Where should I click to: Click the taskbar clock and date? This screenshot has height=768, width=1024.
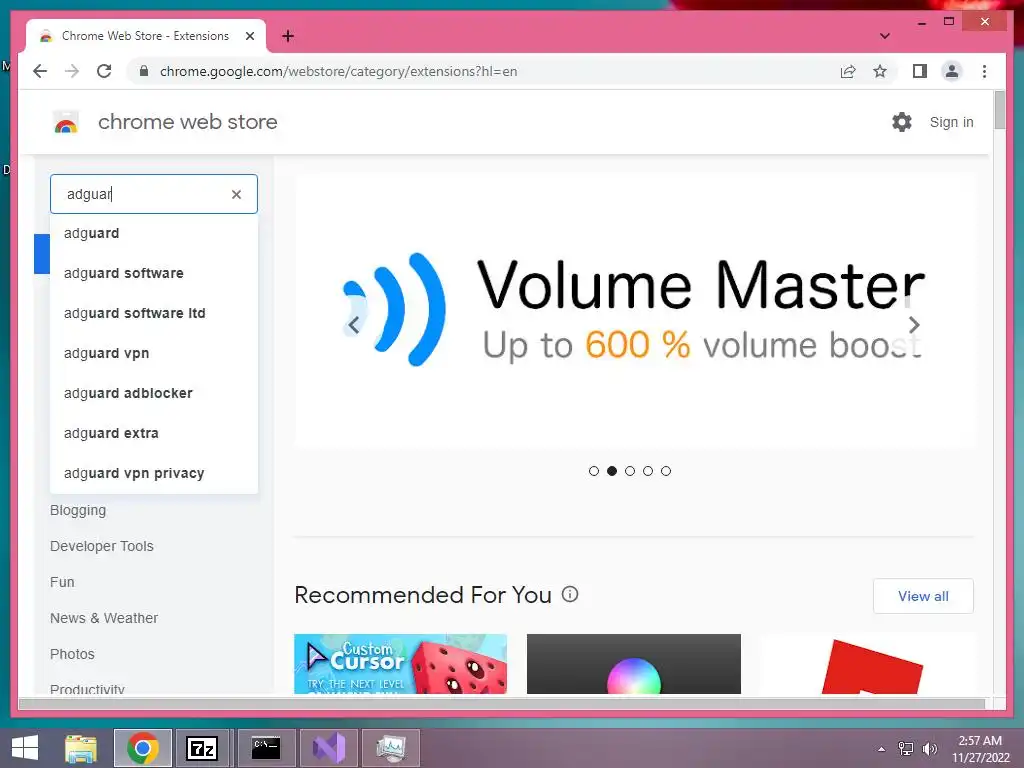tap(980, 749)
